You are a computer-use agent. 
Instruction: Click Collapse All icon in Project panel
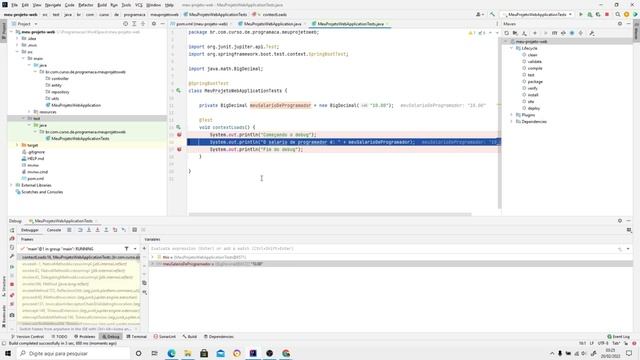coord(143,24)
